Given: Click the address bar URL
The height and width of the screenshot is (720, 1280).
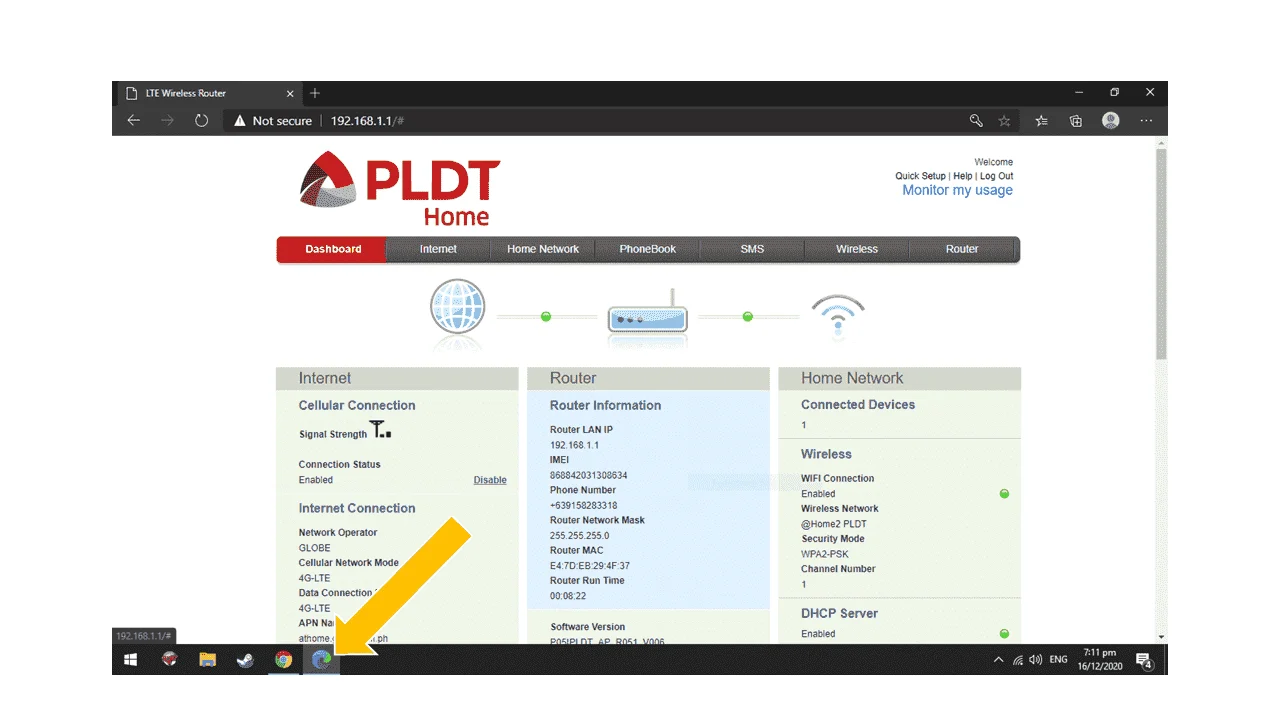Looking at the screenshot, I should (x=367, y=121).
